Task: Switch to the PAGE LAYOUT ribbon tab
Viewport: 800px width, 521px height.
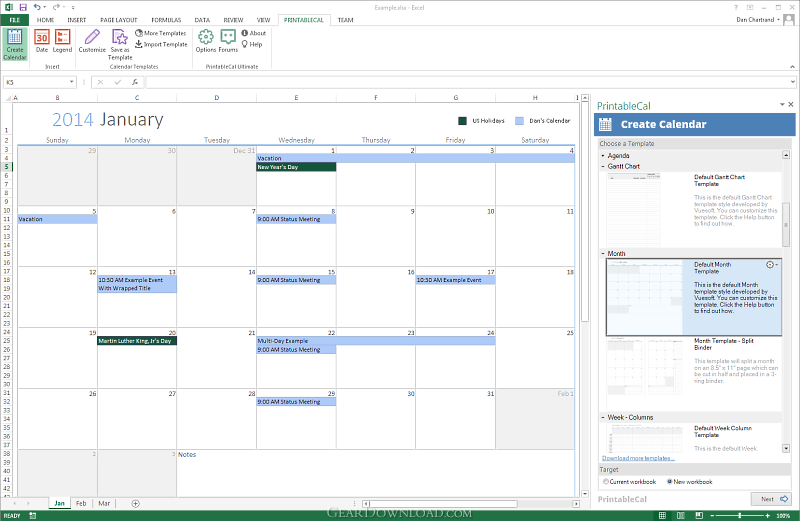Action: tap(119, 20)
